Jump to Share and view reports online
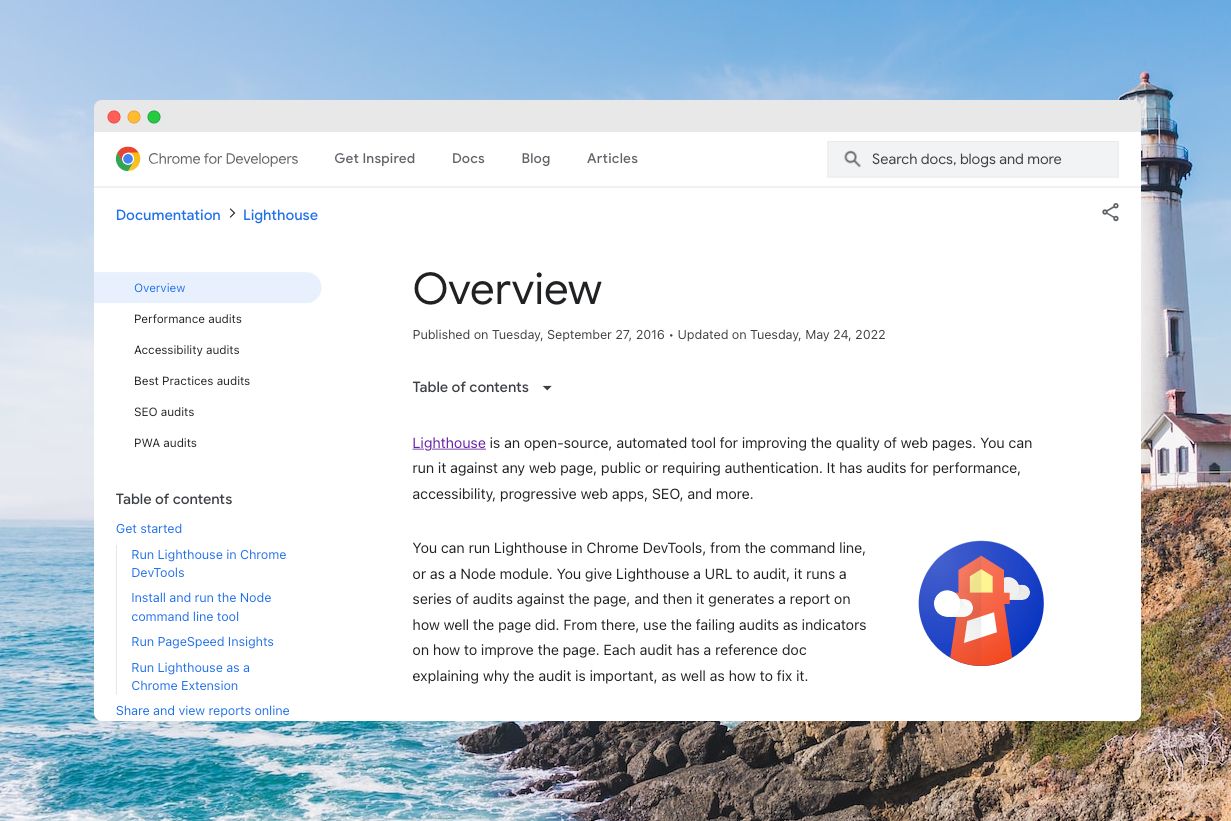 coord(203,711)
